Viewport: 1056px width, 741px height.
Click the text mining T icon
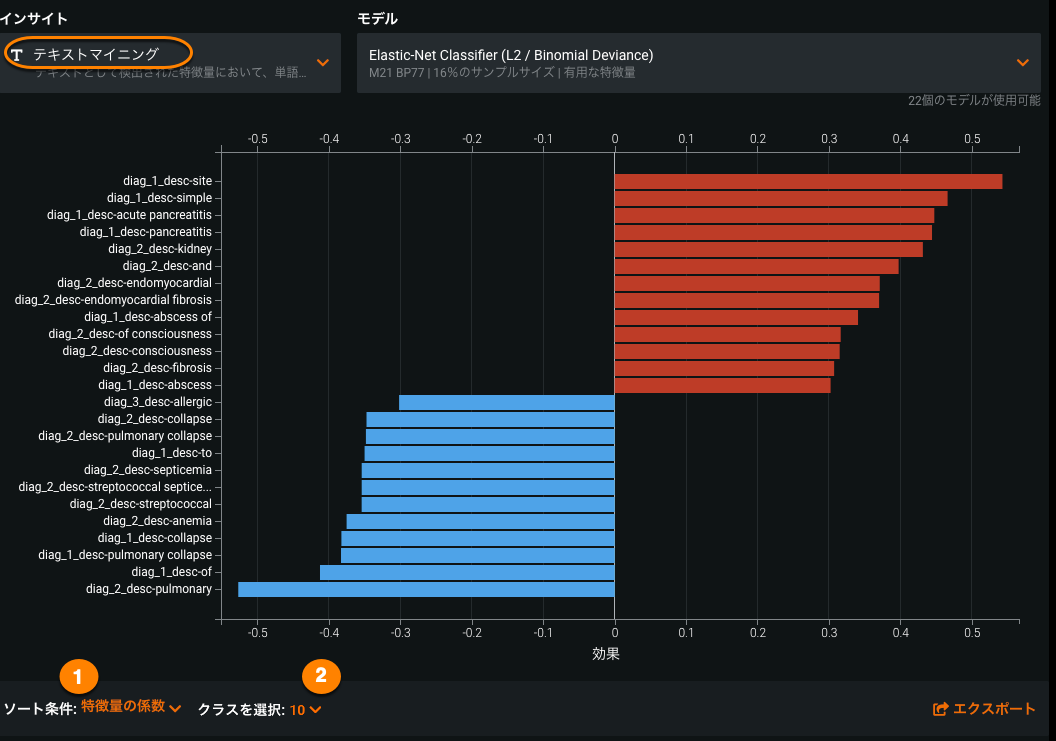[17, 54]
